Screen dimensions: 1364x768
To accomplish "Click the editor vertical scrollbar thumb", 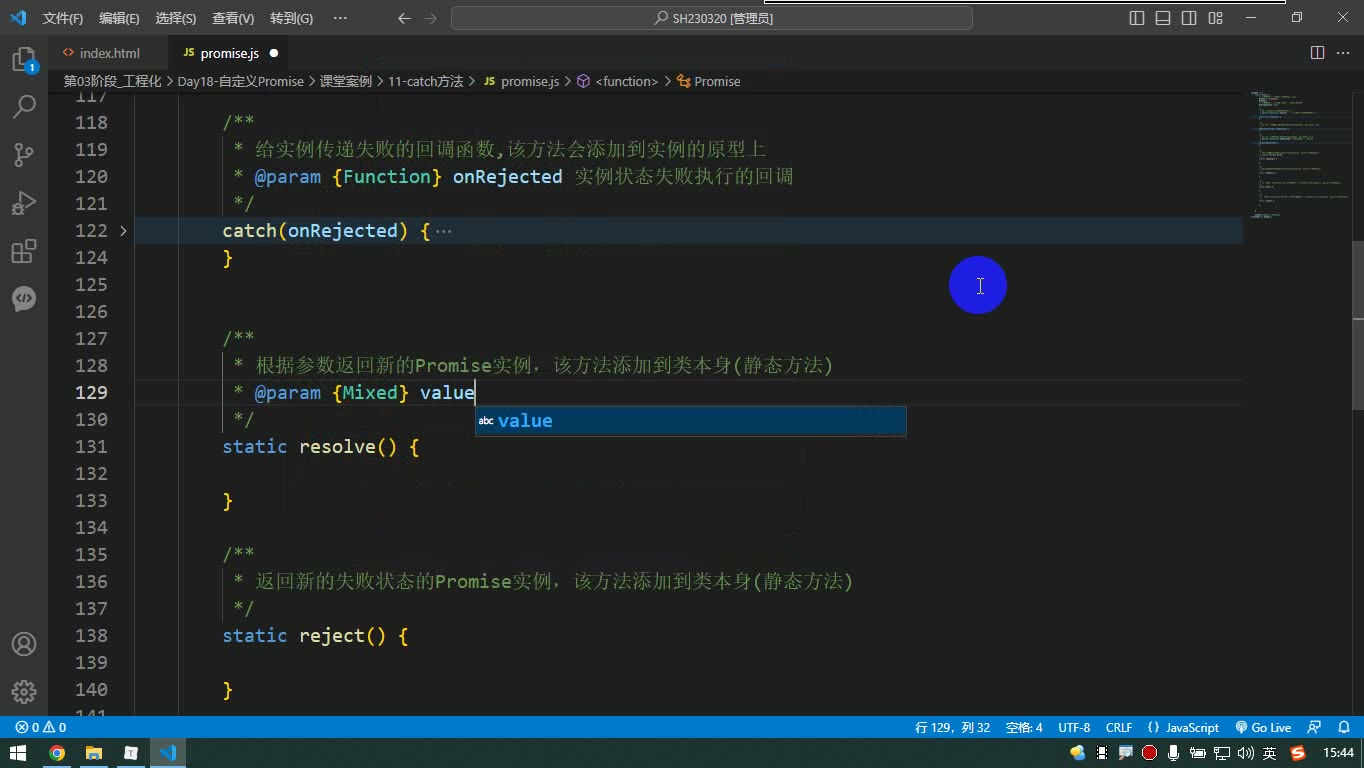I will 1357,325.
